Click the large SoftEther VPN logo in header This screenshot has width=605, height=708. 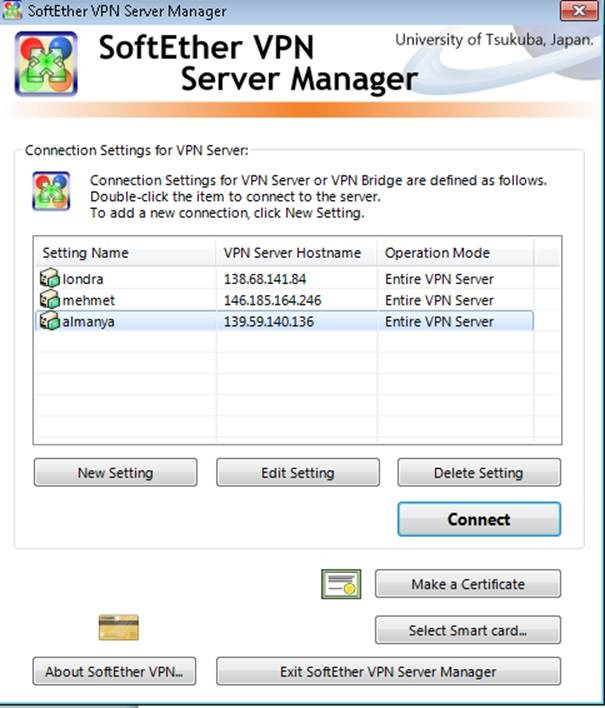click(46, 64)
